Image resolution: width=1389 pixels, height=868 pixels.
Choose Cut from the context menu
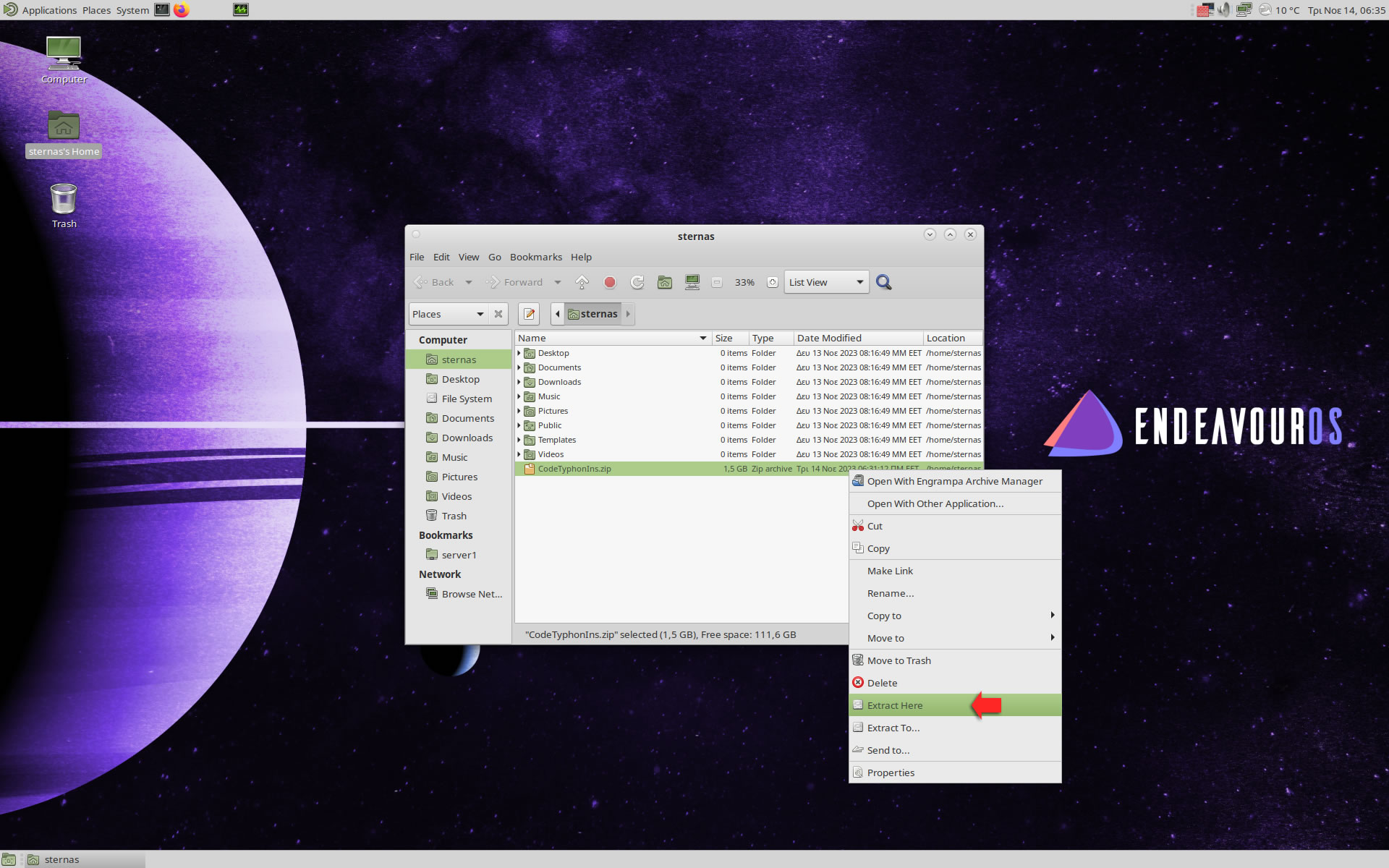point(955,526)
